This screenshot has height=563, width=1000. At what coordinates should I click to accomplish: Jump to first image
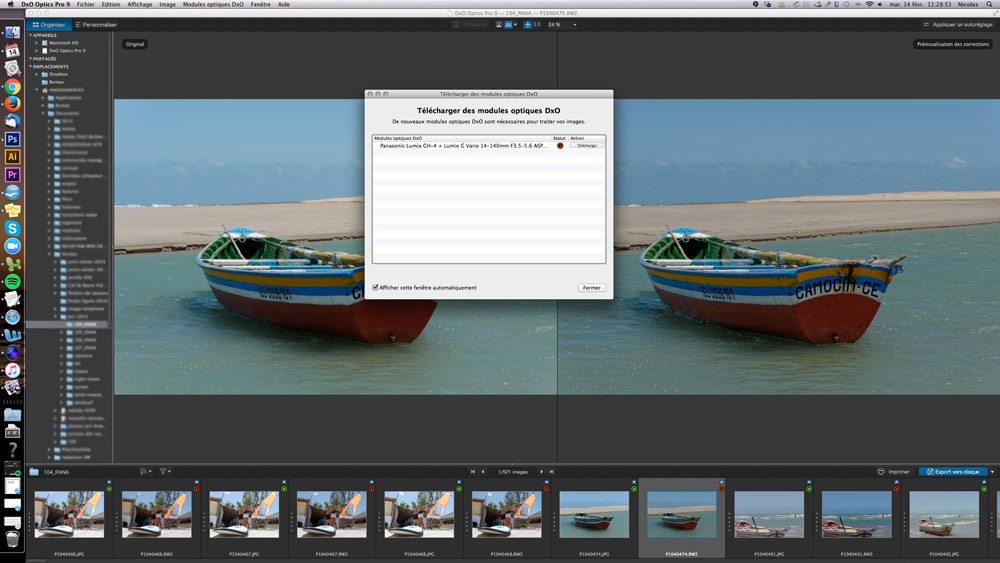pyautogui.click(x=473, y=472)
